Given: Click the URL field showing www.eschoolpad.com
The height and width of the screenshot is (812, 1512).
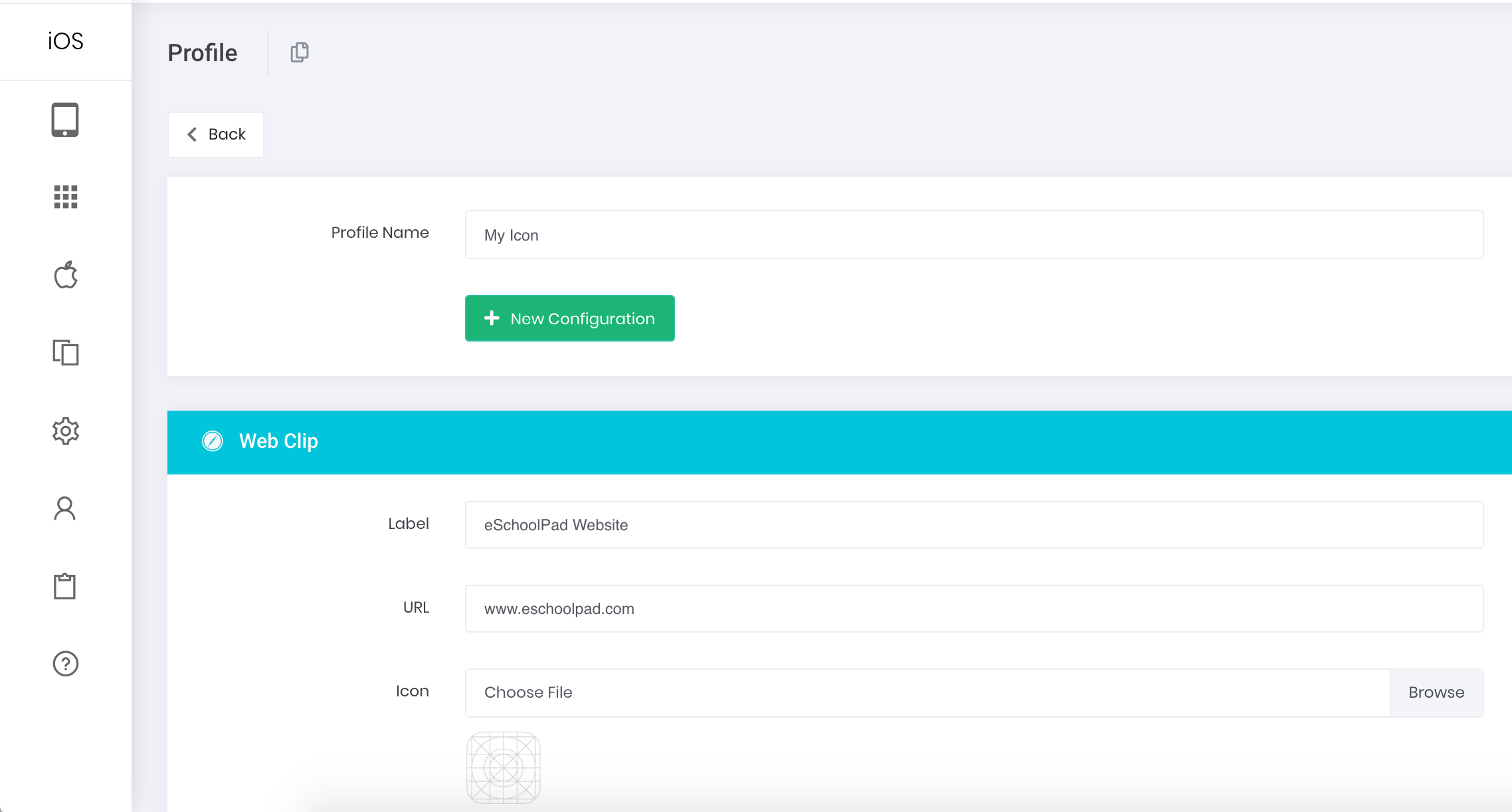Looking at the screenshot, I should (x=974, y=609).
